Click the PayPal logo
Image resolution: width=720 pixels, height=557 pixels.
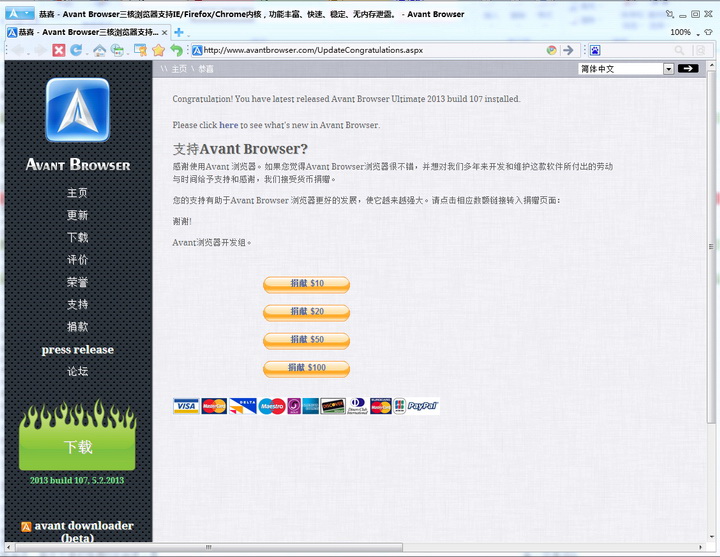pos(423,406)
